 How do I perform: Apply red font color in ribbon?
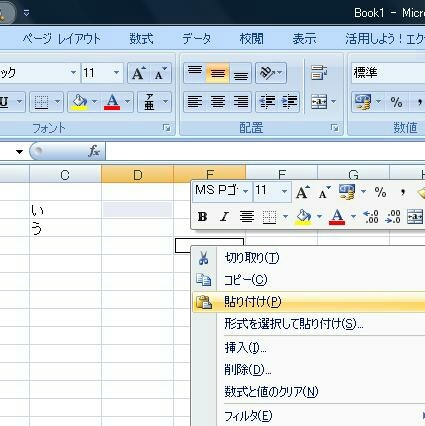coord(112,102)
